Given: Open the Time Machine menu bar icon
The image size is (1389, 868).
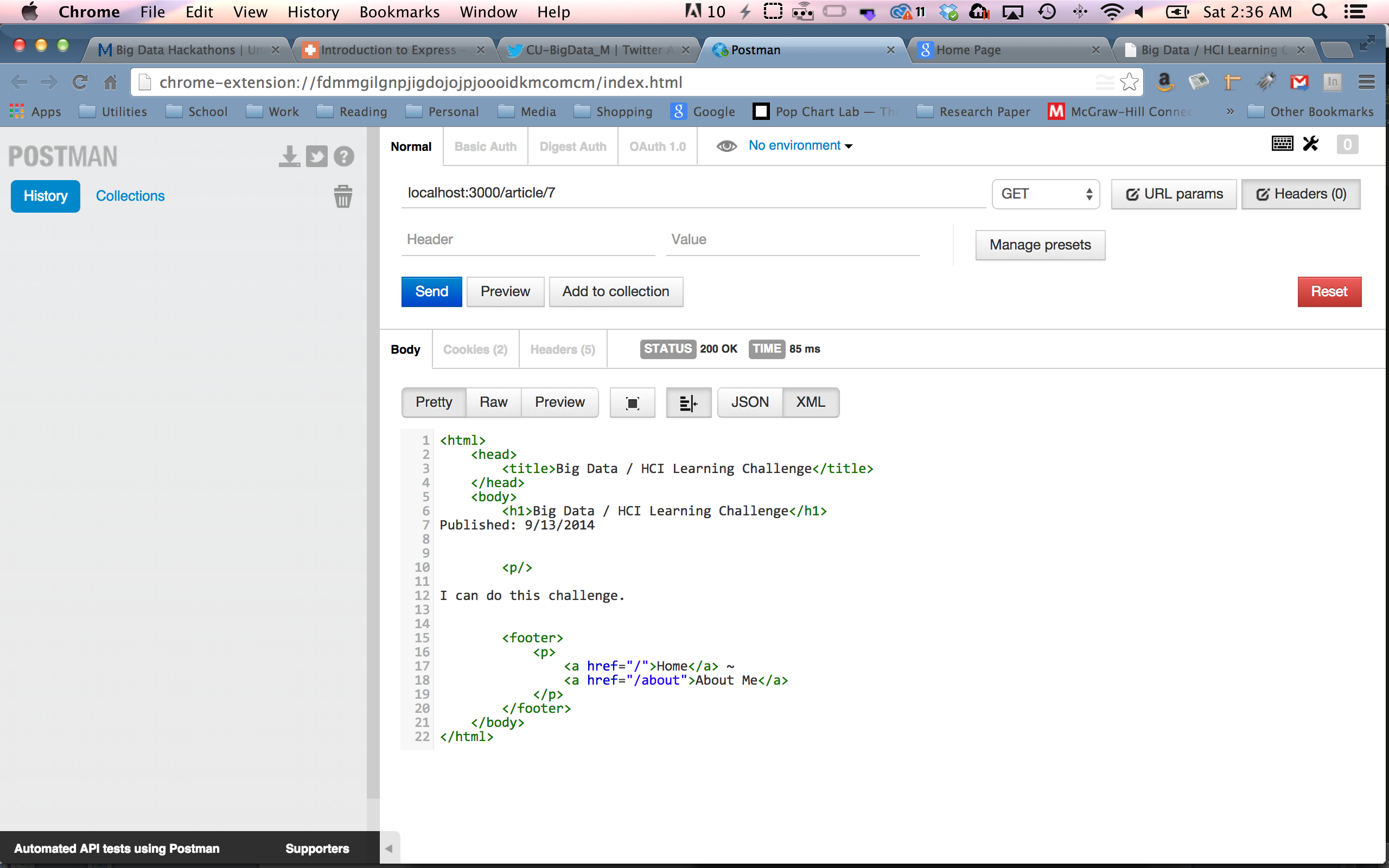Looking at the screenshot, I should [x=1047, y=11].
